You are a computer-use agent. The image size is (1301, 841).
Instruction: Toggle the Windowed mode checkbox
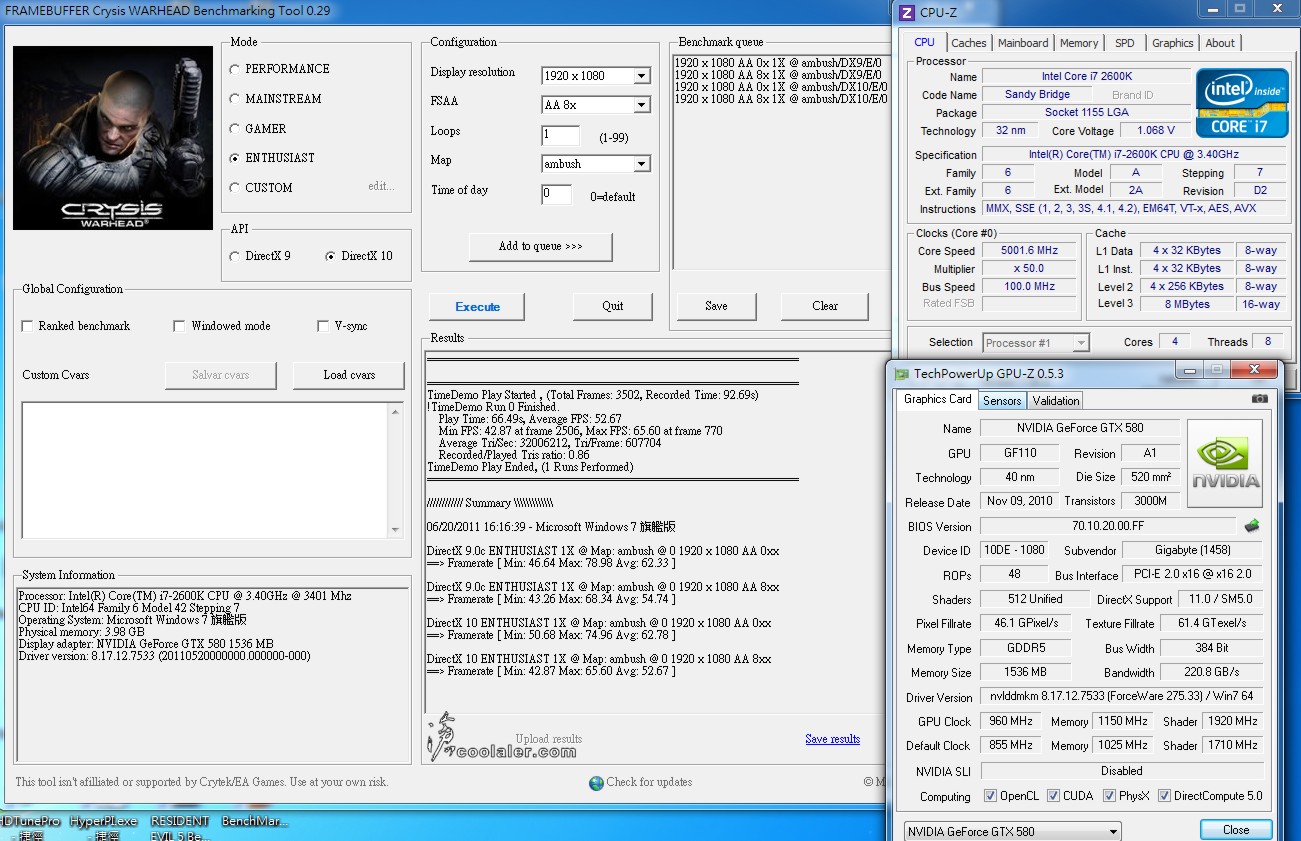[x=179, y=326]
